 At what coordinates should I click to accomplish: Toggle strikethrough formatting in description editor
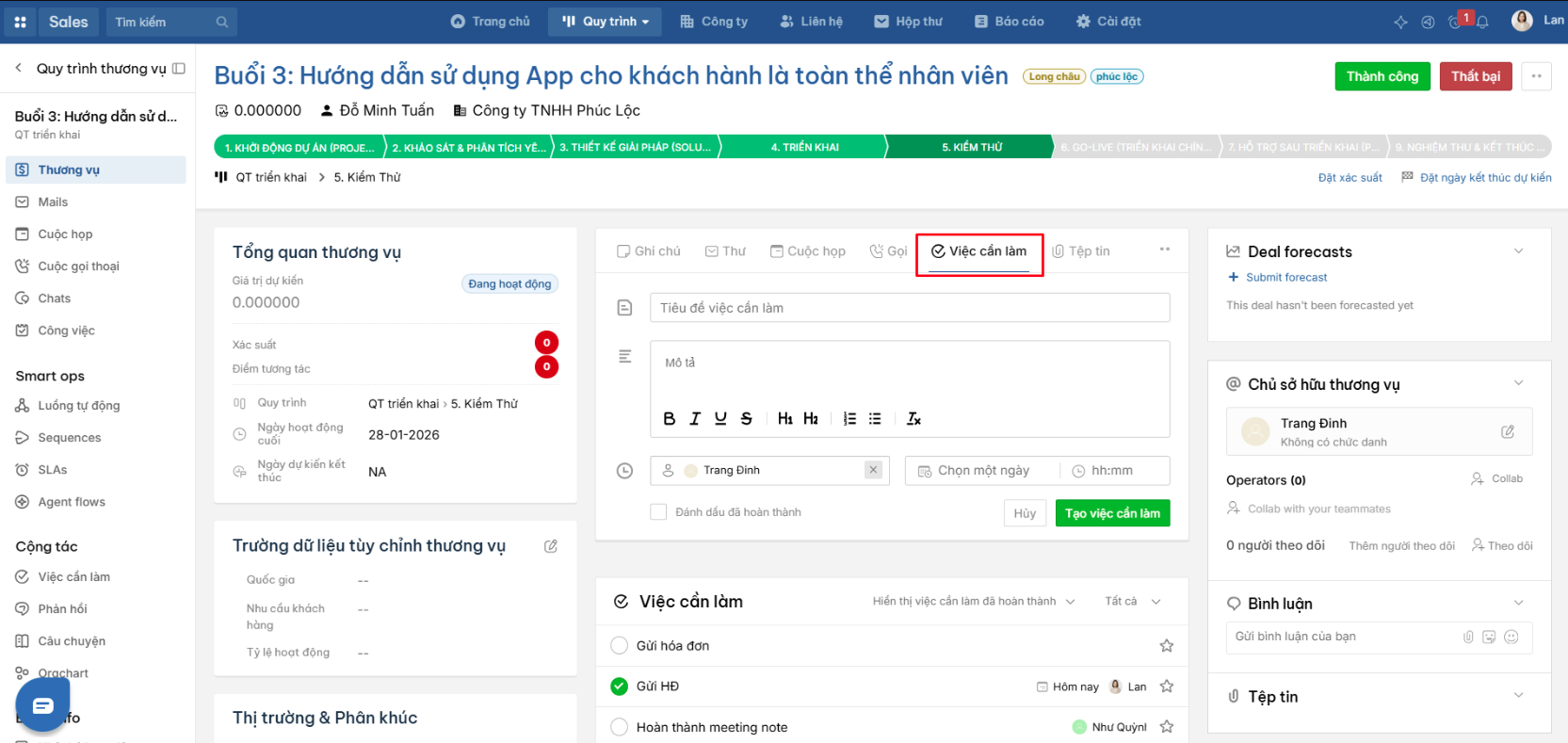(746, 419)
